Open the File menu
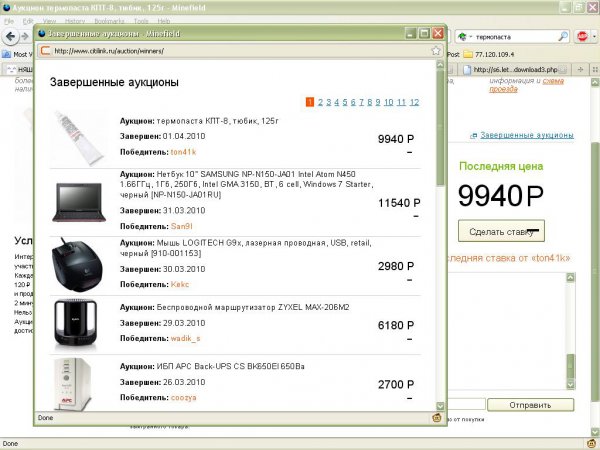 (x=9, y=21)
